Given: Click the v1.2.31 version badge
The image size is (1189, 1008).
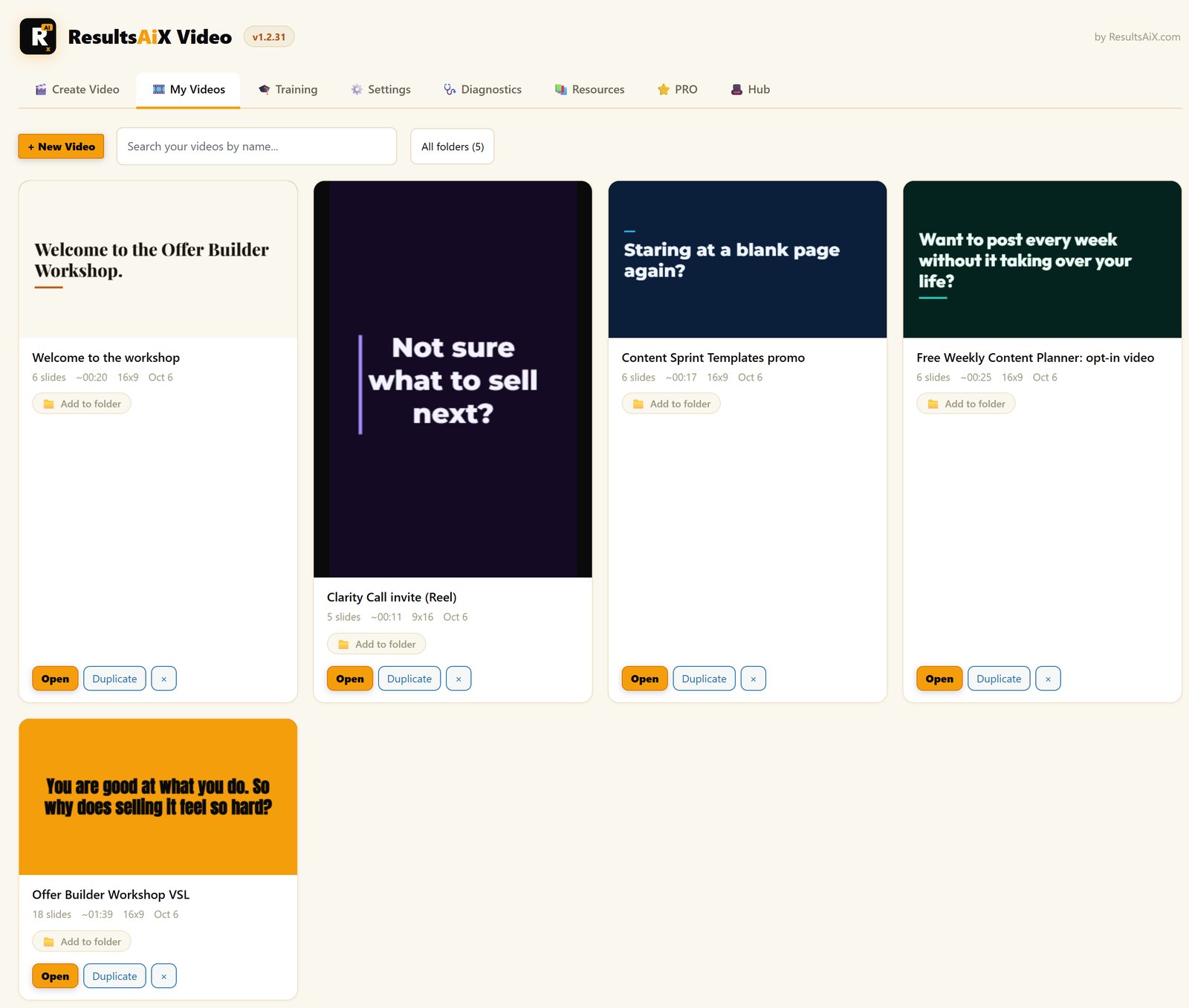Looking at the screenshot, I should (x=269, y=37).
